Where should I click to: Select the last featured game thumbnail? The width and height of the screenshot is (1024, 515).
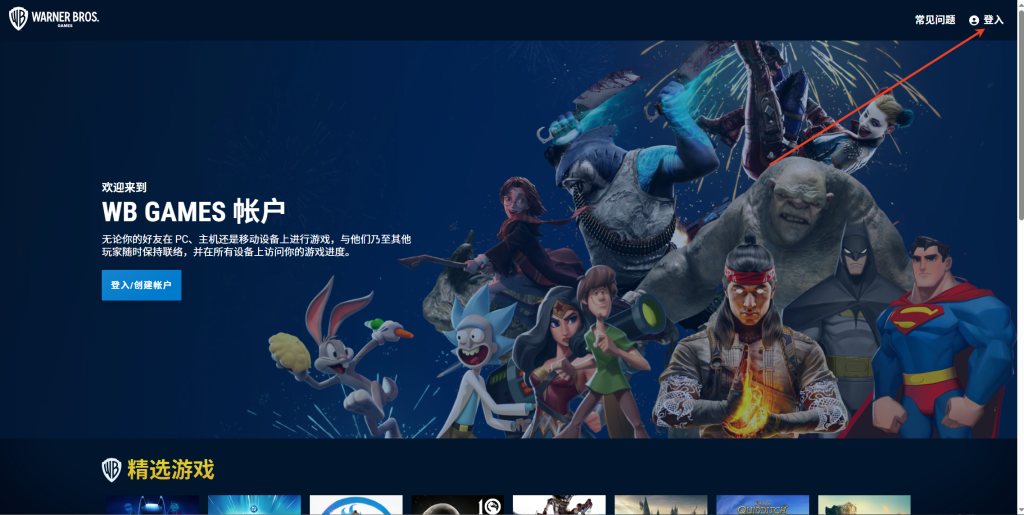click(x=864, y=505)
